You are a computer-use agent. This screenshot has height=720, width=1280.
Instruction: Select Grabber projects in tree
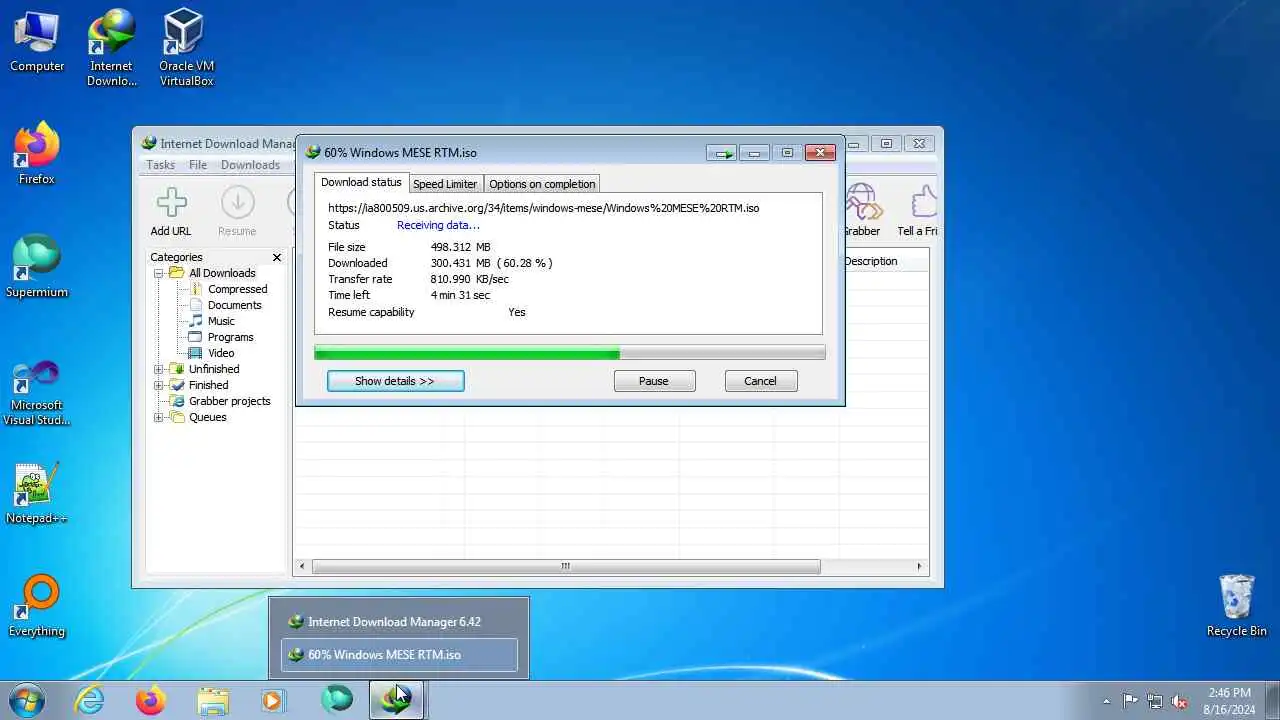(229, 401)
